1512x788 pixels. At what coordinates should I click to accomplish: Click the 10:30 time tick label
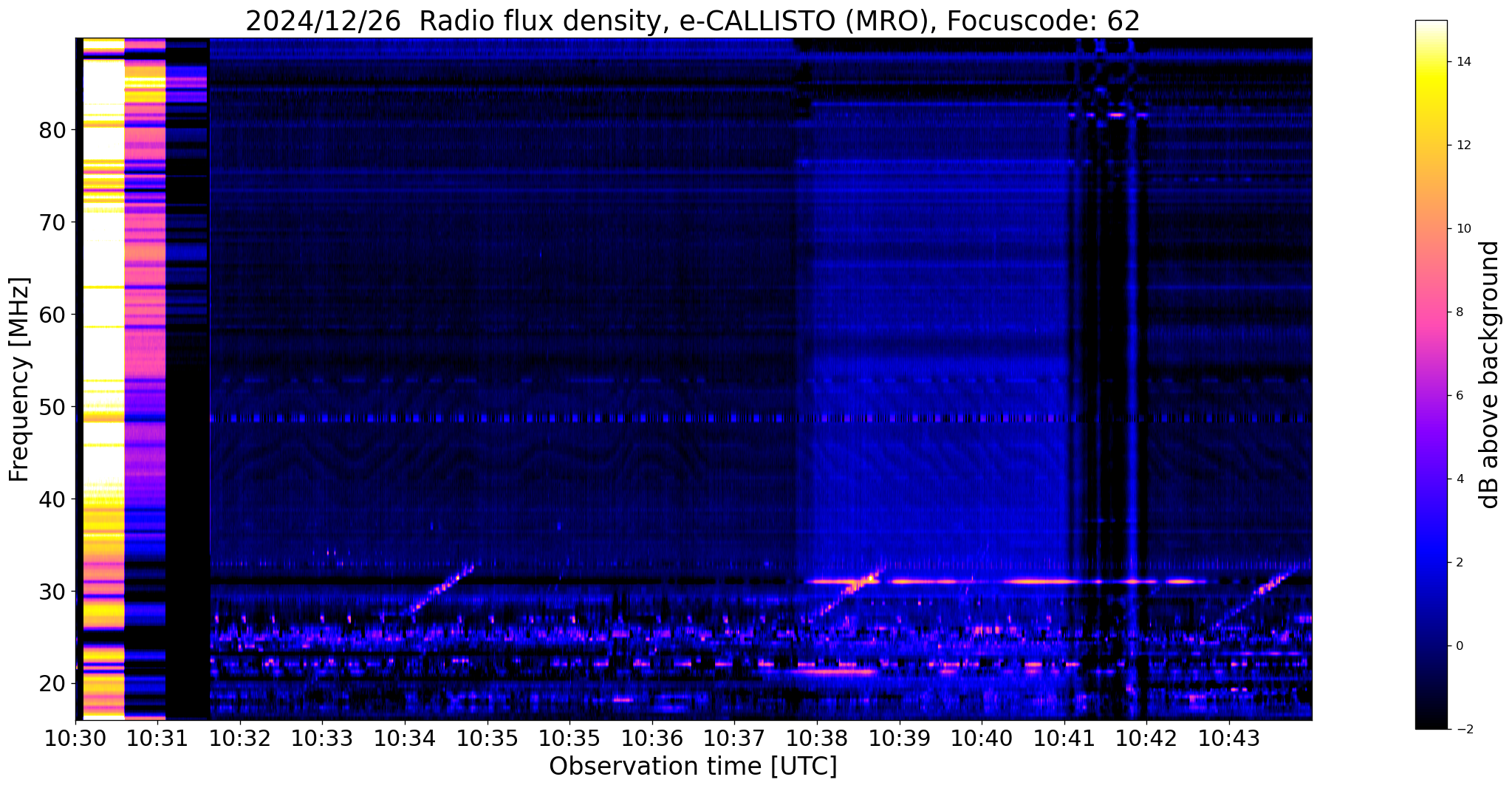pyautogui.click(x=75, y=739)
